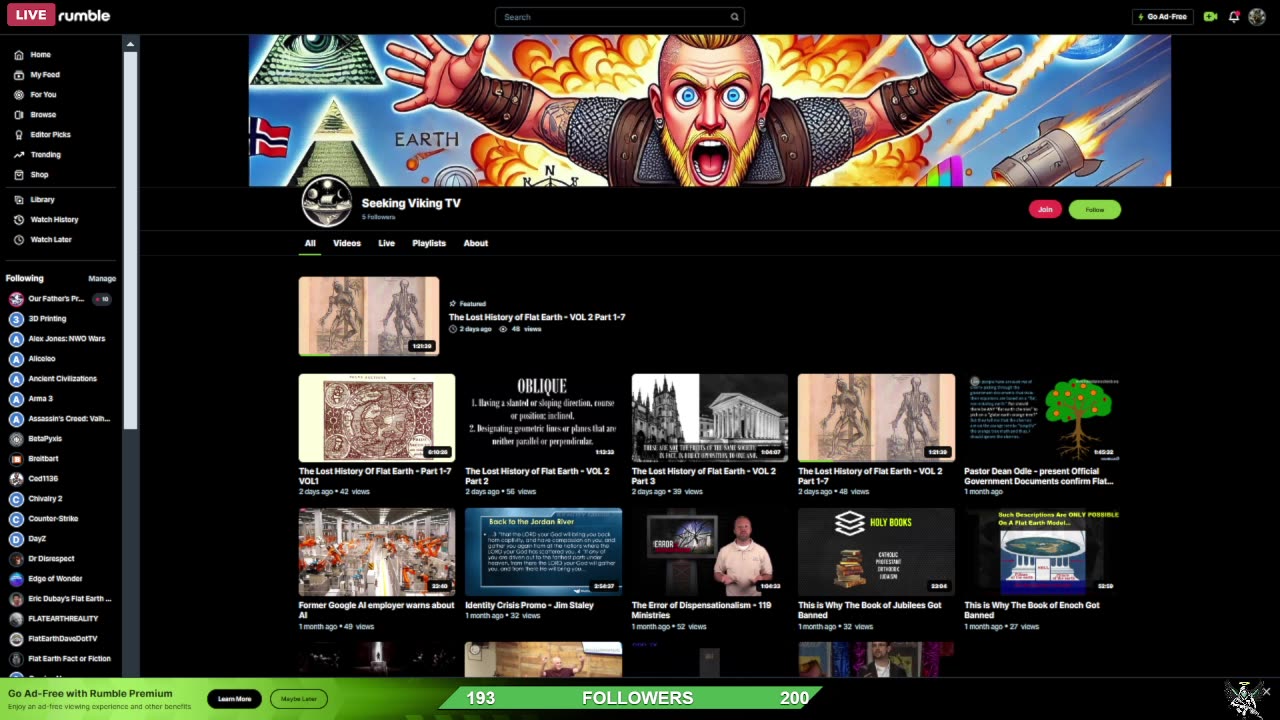Close the Rumble Premium banner with X
Image resolution: width=1280 pixels, height=720 pixels.
[x=1266, y=691]
